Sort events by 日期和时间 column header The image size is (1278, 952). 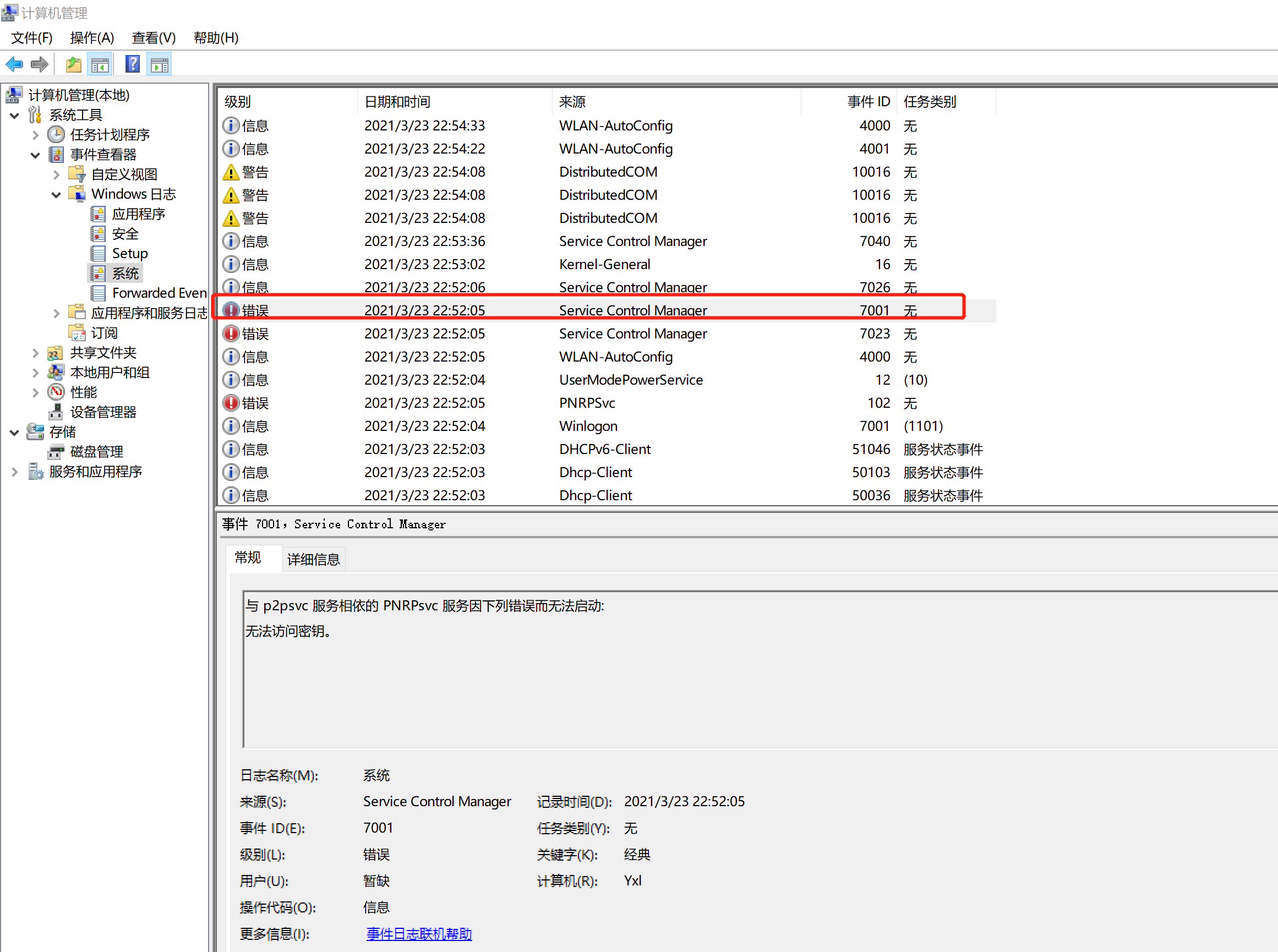(398, 102)
